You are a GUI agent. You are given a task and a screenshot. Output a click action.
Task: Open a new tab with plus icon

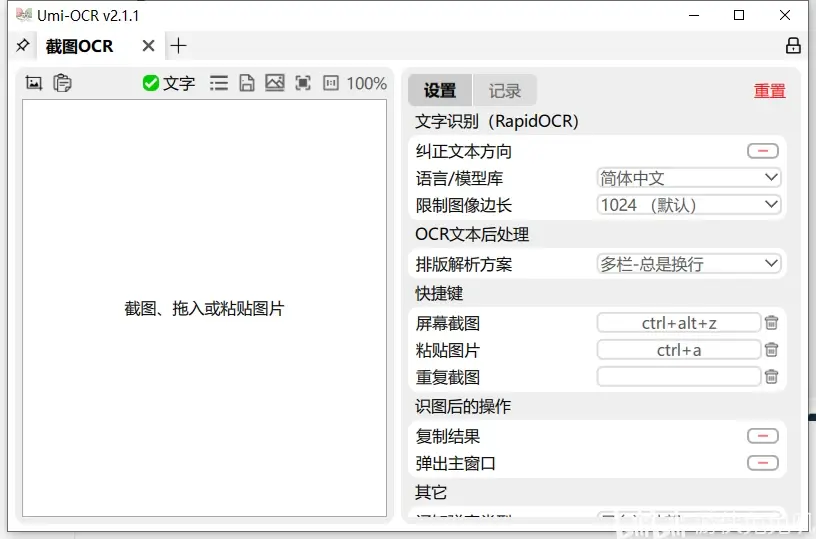click(x=178, y=46)
